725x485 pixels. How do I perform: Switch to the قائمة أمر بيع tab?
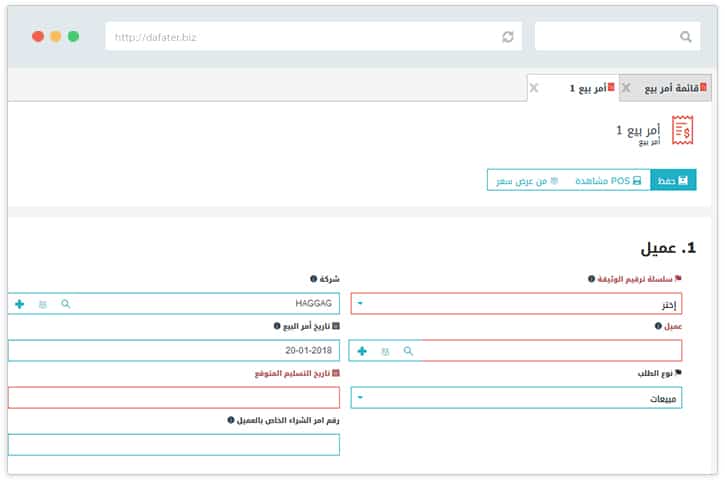[x=671, y=88]
